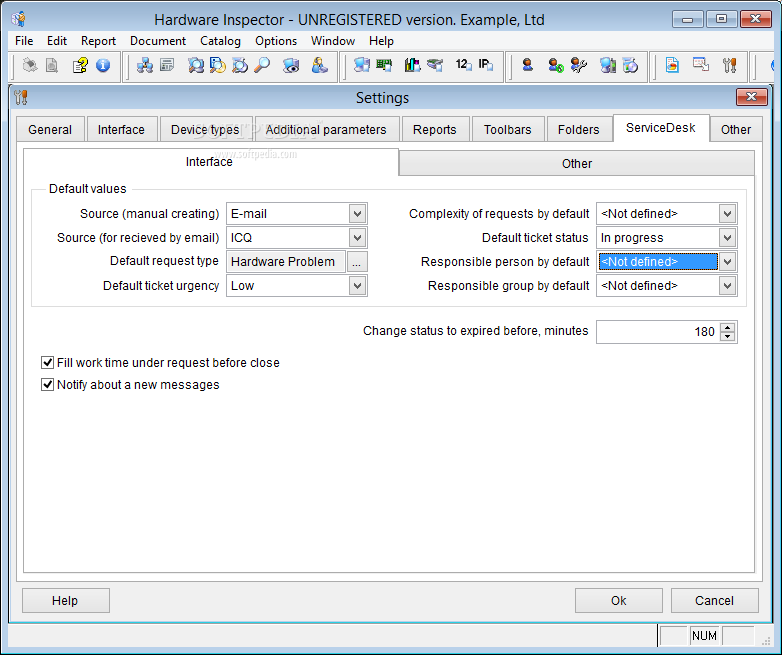Click the software box with CD icon
Image resolution: width=782 pixels, height=655 pixels.
click(x=630, y=65)
